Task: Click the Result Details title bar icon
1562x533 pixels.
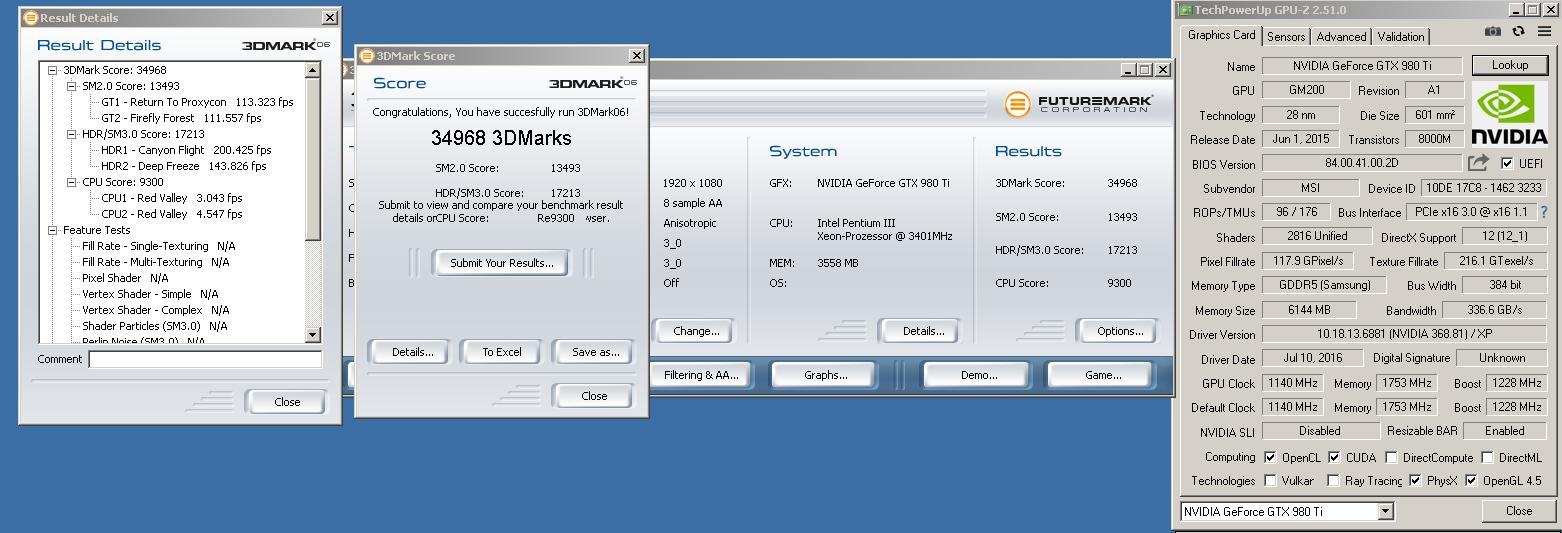Action: (x=30, y=18)
